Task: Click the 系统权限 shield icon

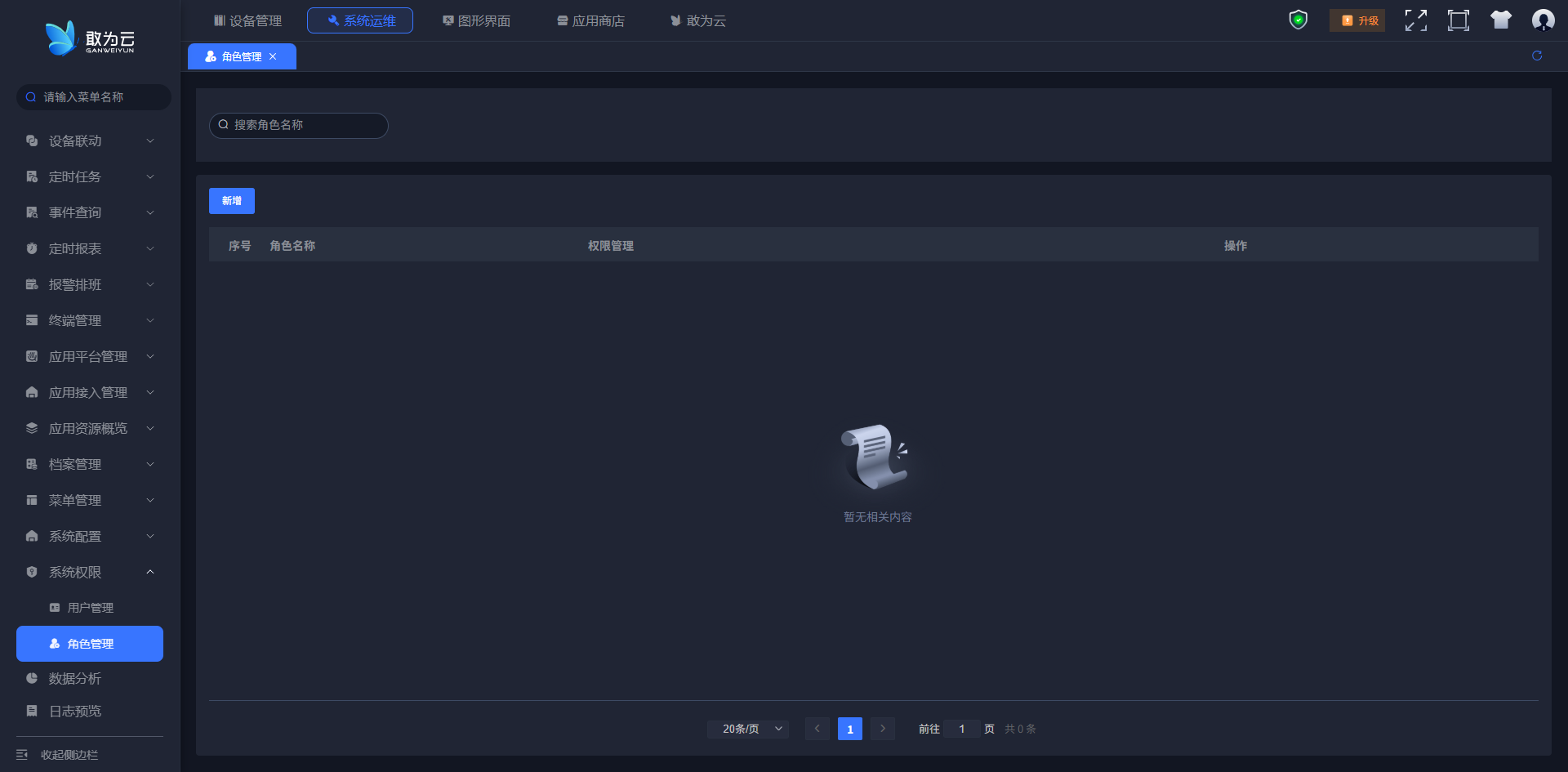Action: coord(32,572)
